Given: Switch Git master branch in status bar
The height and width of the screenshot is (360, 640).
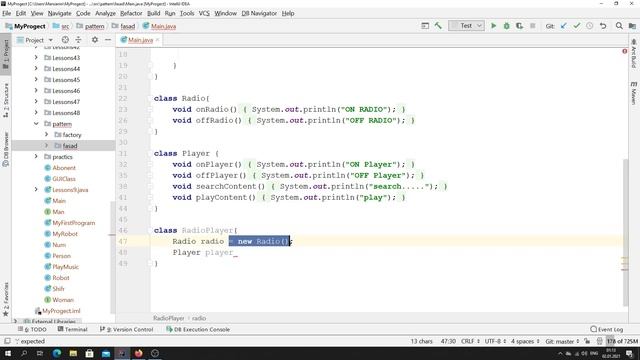Looking at the screenshot, I should click(x=562, y=341).
